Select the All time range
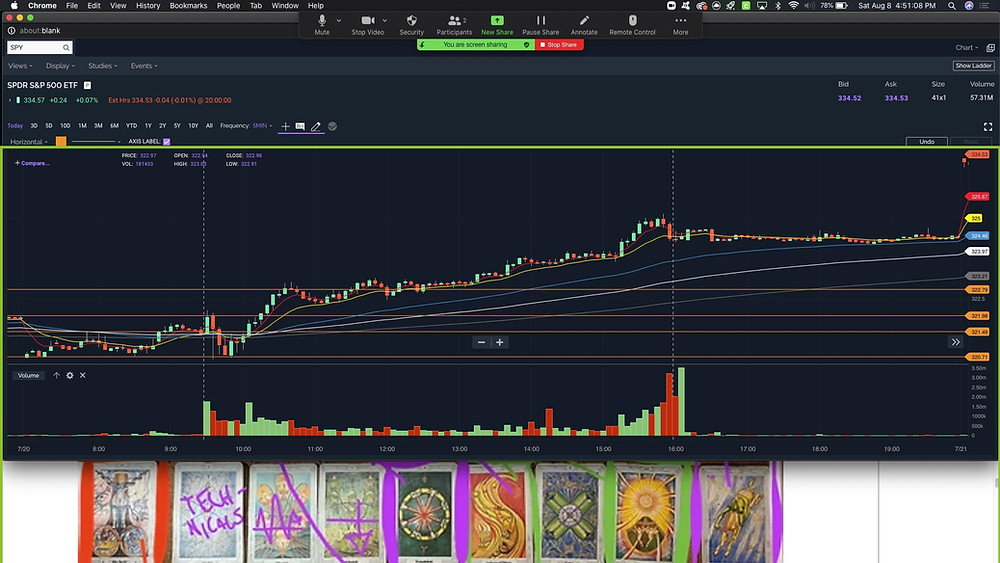This screenshot has height=563, width=1000. coord(209,126)
